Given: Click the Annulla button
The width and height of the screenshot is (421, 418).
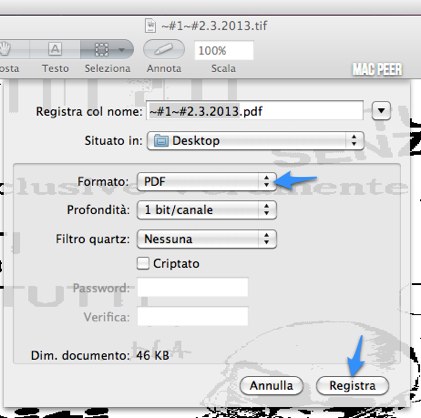Looking at the screenshot, I should point(271,386).
